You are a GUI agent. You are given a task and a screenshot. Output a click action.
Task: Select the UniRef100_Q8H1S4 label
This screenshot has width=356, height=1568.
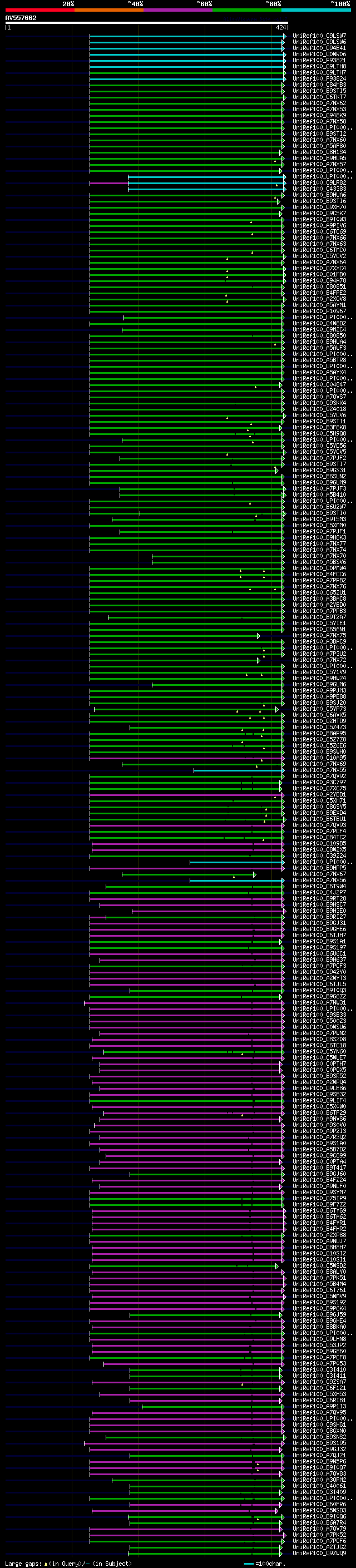tap(319, 152)
